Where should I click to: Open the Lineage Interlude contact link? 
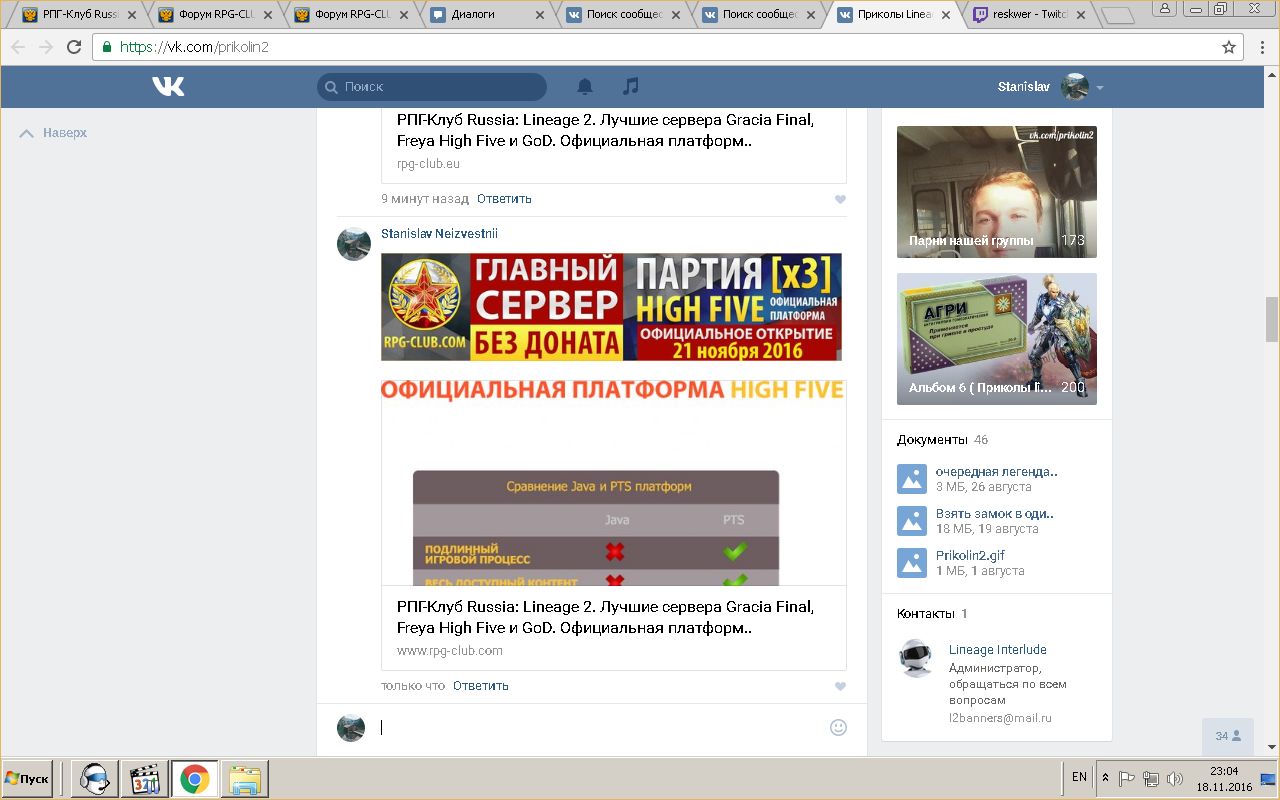tap(997, 650)
